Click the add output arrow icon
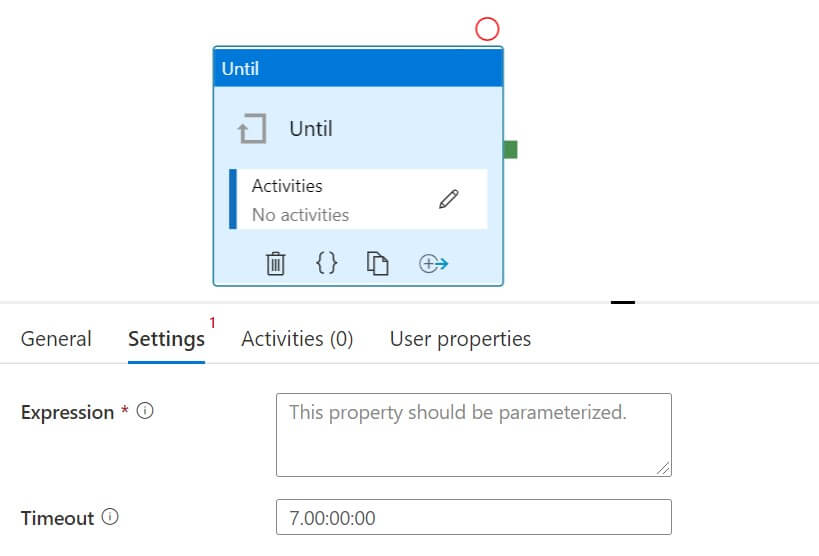The width and height of the screenshot is (819, 556). click(x=433, y=263)
